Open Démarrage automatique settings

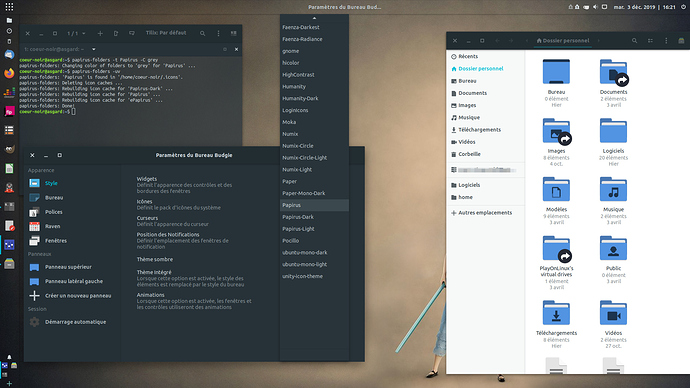click(x=73, y=322)
